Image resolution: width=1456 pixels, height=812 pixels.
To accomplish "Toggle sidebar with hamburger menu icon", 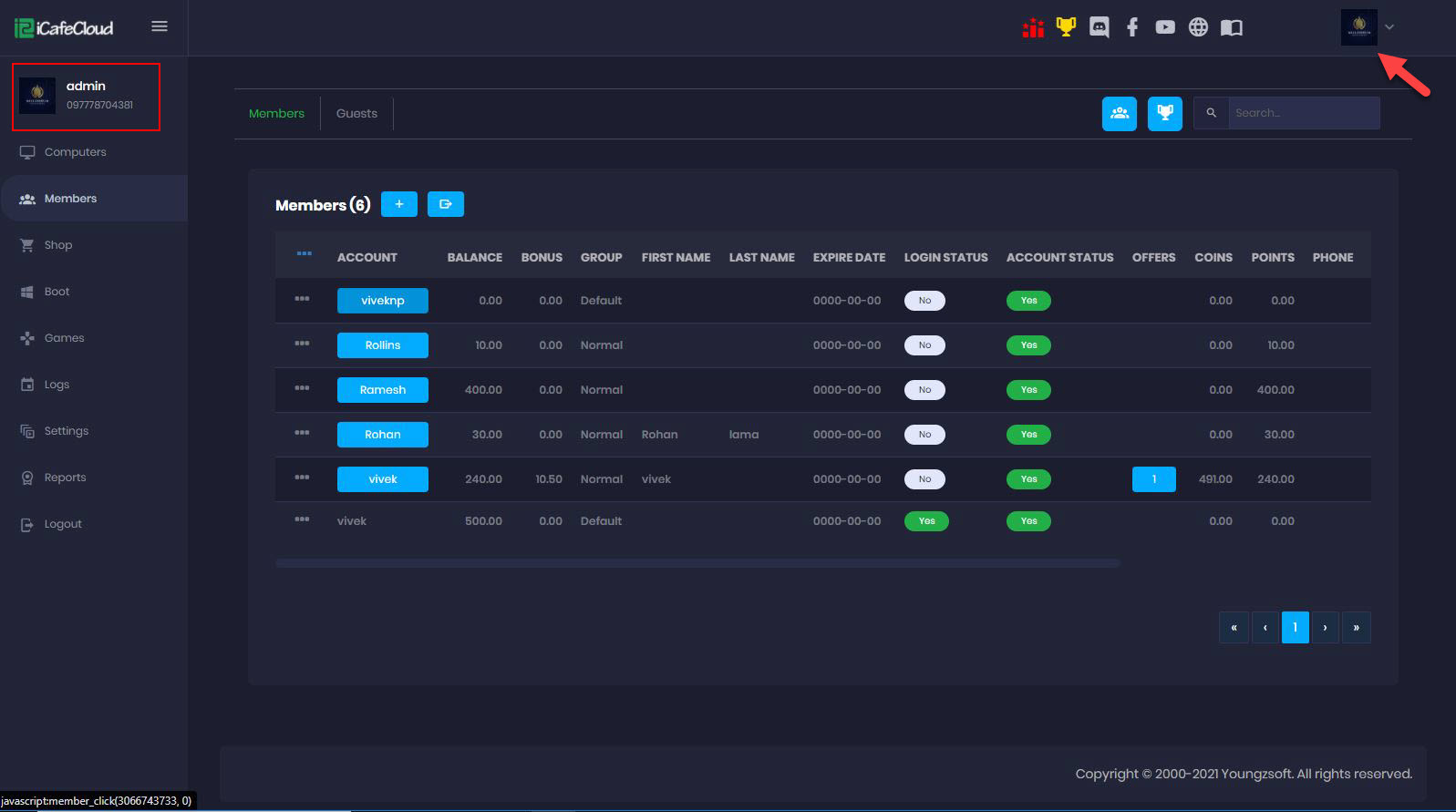I will pos(160,26).
